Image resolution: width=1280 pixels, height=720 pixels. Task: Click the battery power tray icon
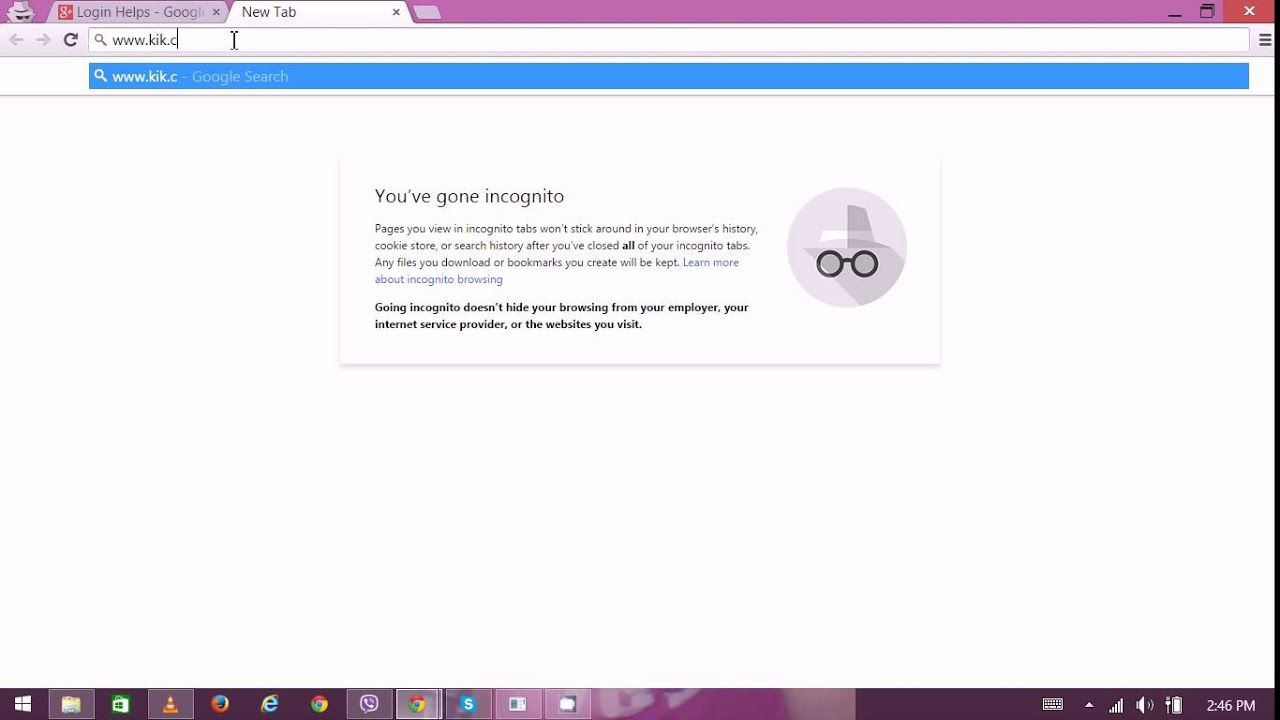click(x=1174, y=705)
